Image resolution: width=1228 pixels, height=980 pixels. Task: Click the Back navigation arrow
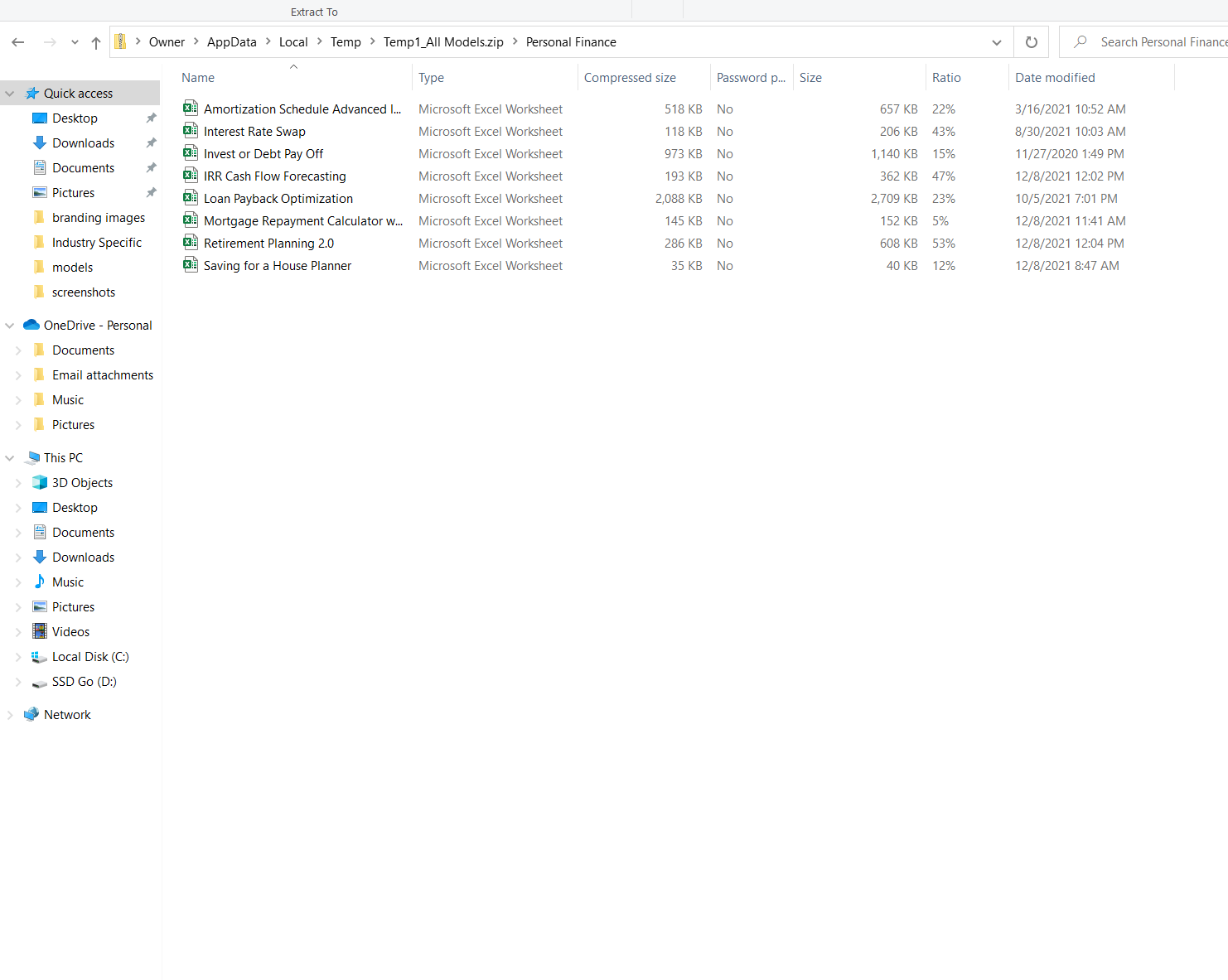pyautogui.click(x=18, y=42)
